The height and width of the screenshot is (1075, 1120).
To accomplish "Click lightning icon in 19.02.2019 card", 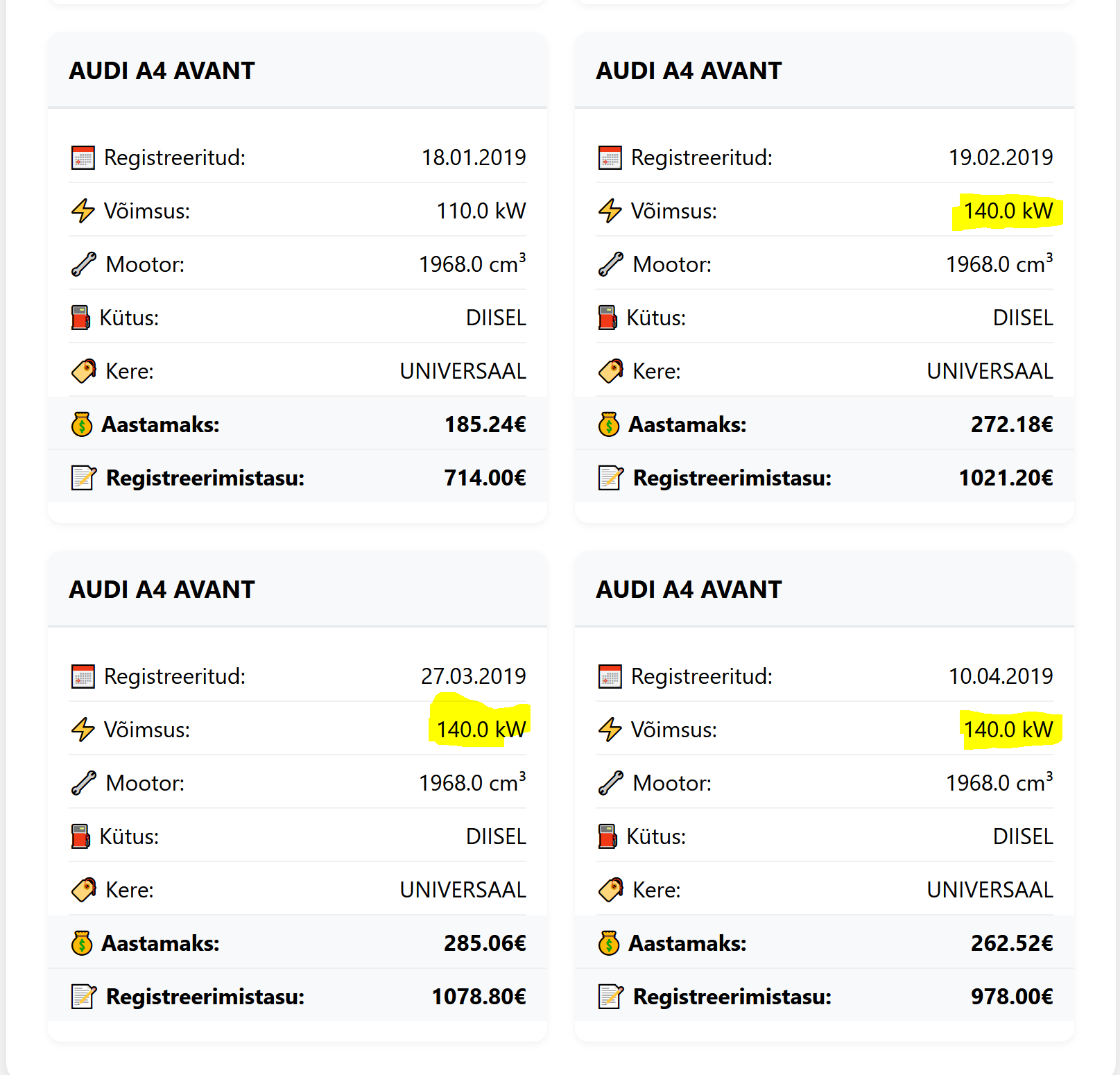I will click(610, 211).
